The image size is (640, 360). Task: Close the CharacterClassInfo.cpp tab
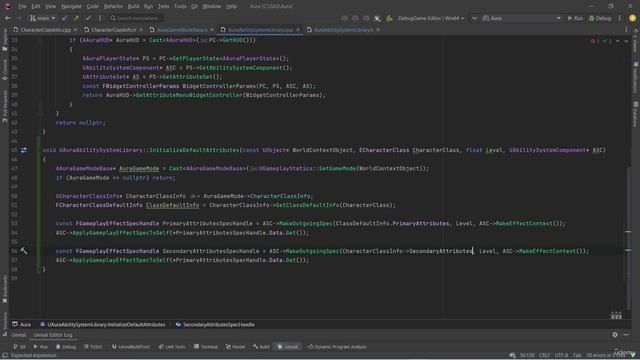click(x=76, y=30)
